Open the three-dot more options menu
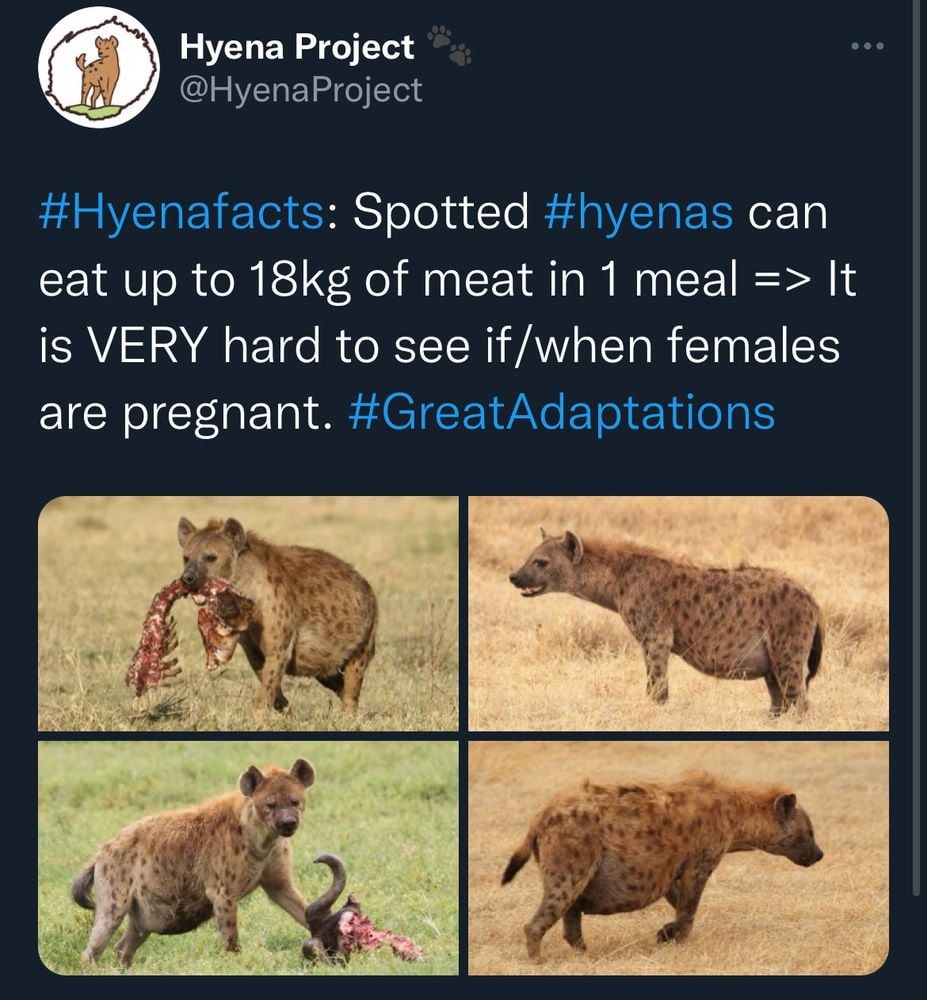Image resolution: width=927 pixels, height=1000 pixels. coord(868,47)
